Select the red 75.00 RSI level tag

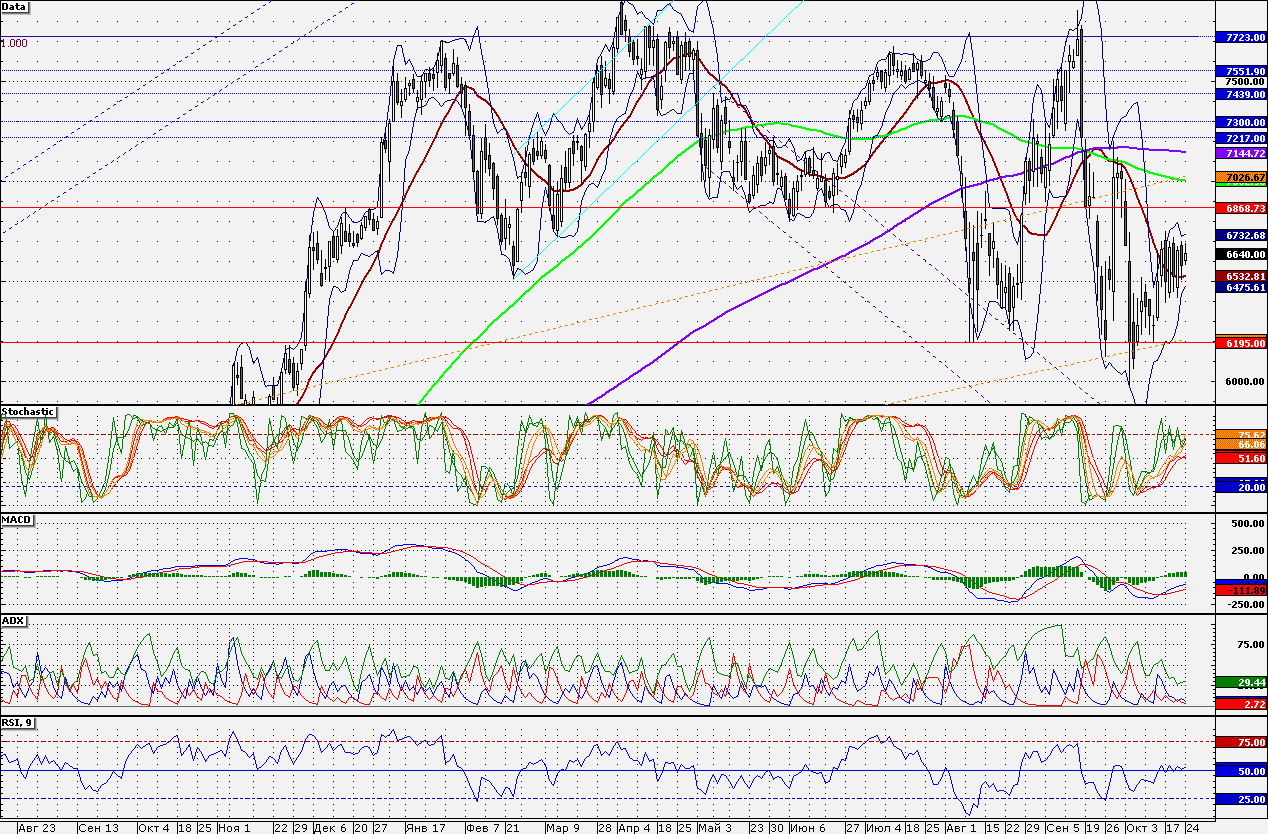(1240, 743)
